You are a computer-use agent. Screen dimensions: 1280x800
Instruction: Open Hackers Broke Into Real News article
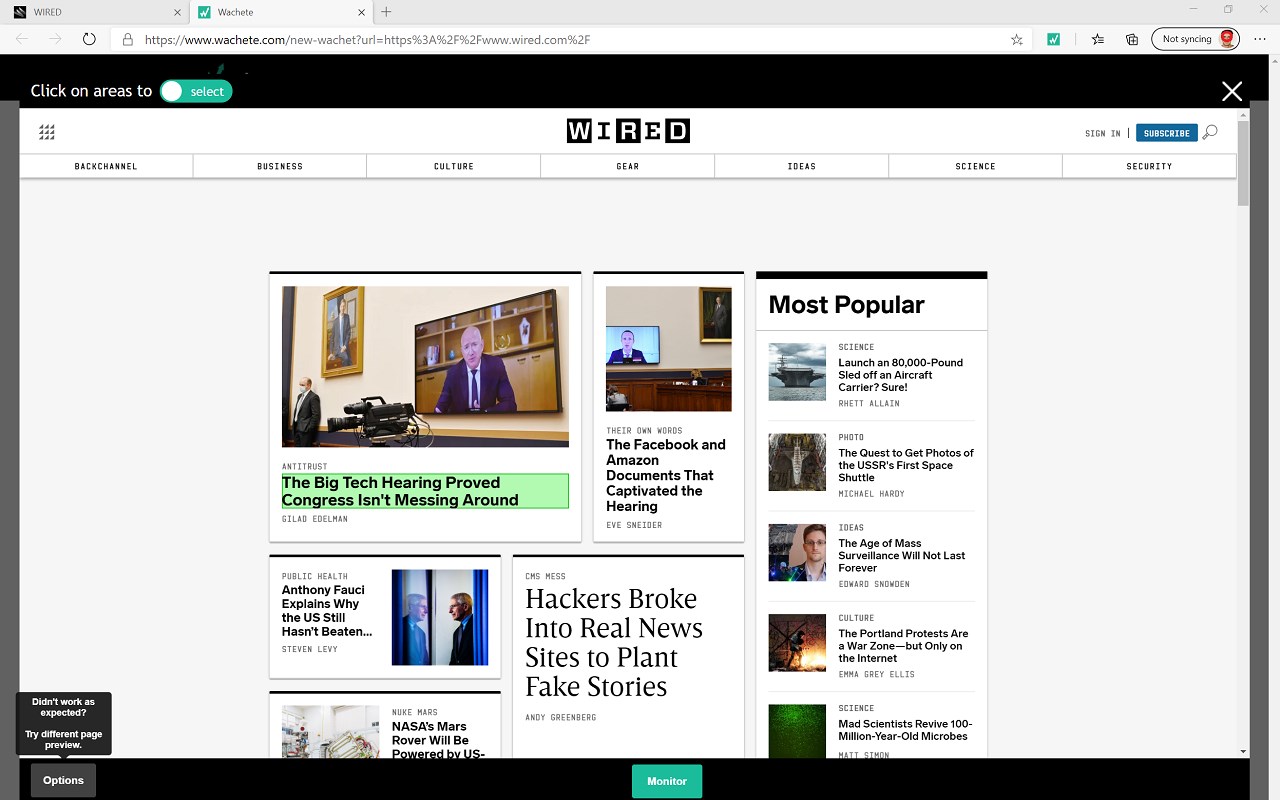(614, 643)
